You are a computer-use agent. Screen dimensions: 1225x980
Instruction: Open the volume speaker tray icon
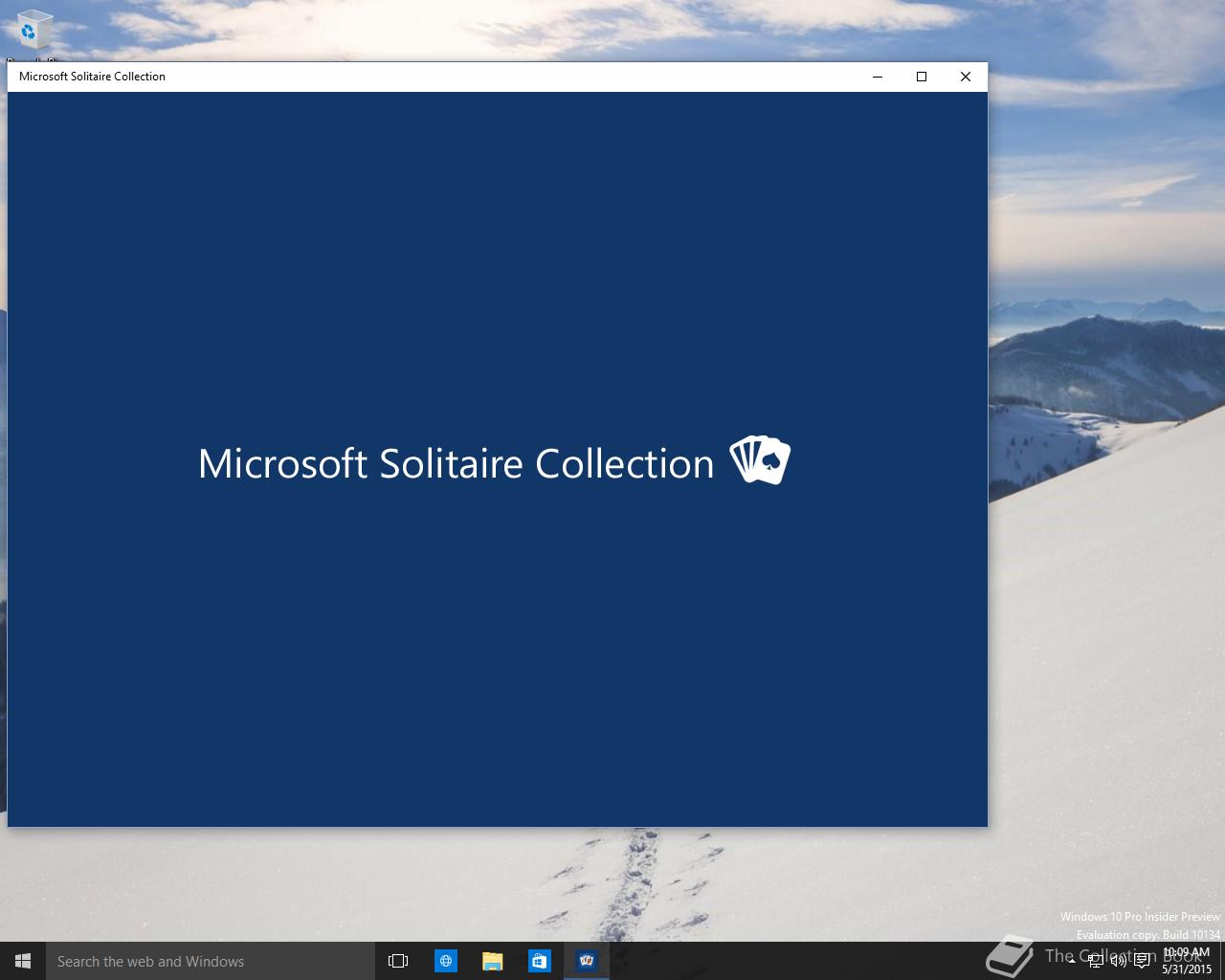(1118, 962)
